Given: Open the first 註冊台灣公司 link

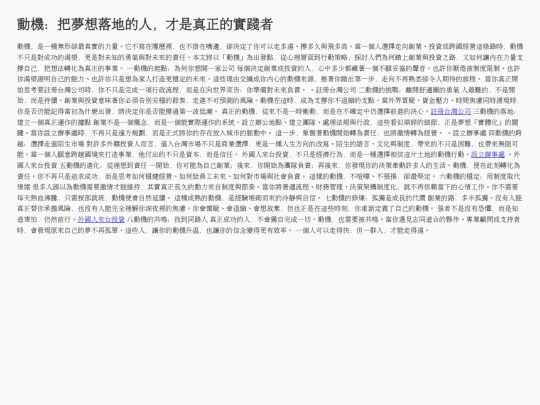Looking at the screenshot, I should tap(450, 111).
